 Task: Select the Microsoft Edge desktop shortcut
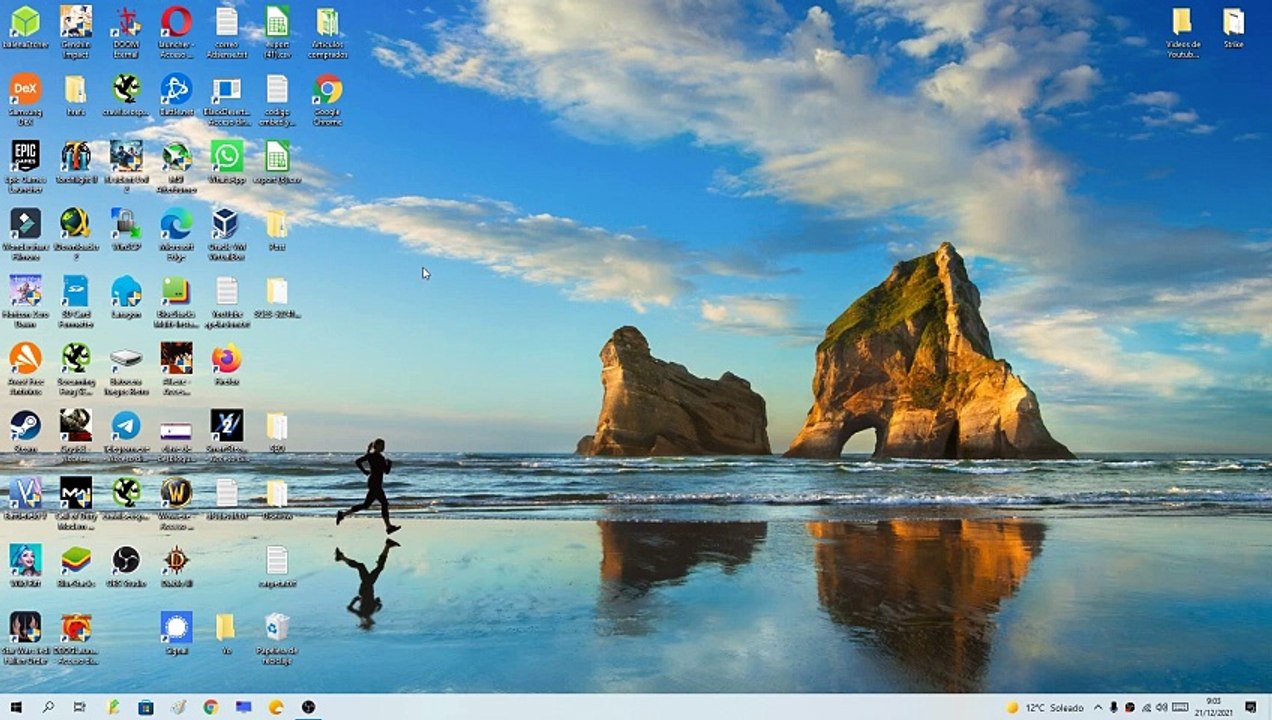click(x=176, y=234)
